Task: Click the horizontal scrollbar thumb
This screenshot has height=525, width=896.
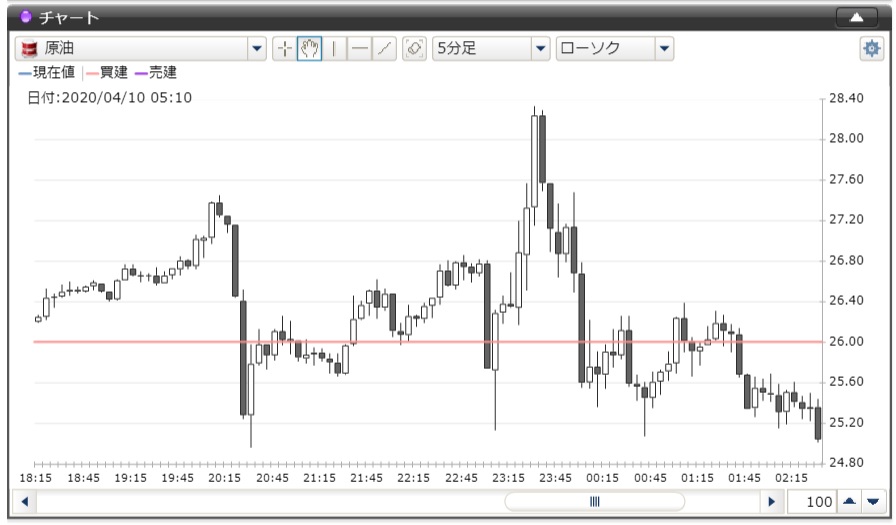Action: pyautogui.click(x=594, y=502)
